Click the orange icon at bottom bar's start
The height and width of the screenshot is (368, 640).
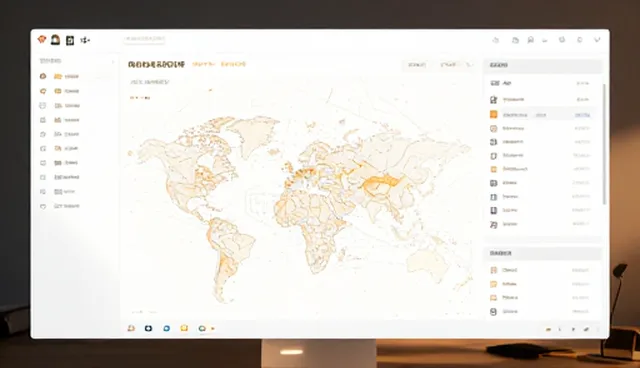click(x=131, y=328)
